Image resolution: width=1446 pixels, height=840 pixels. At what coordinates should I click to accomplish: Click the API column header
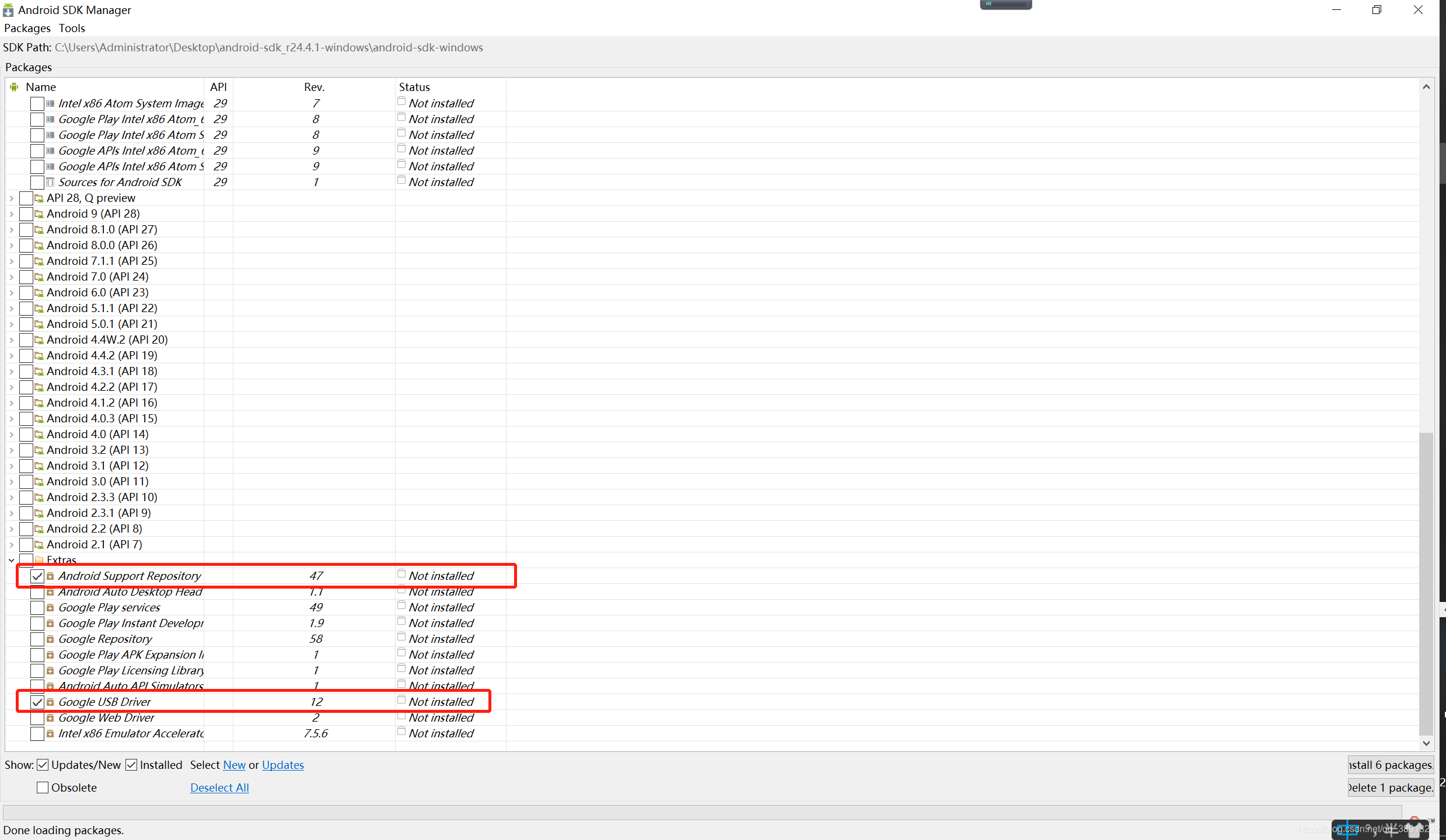click(x=218, y=87)
